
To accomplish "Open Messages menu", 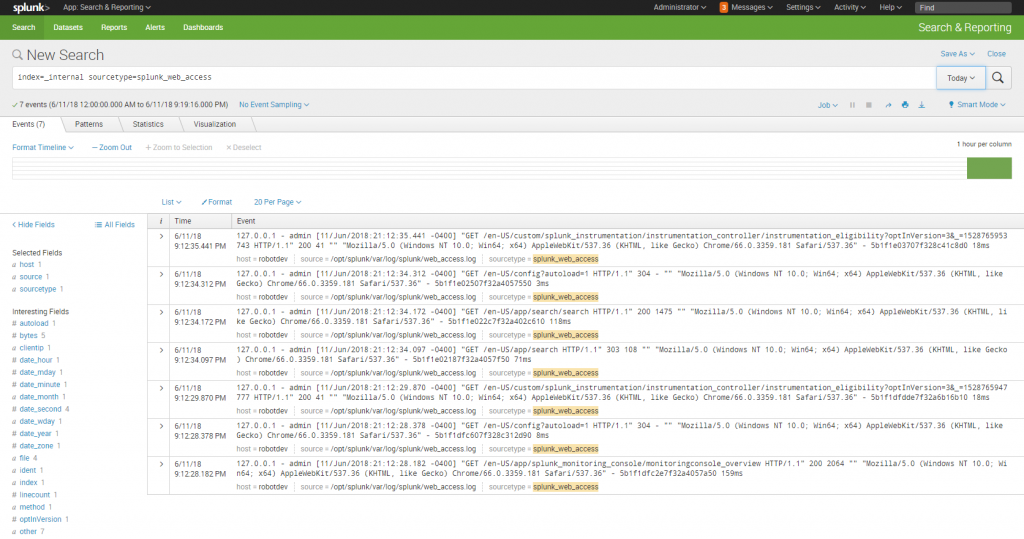I will pos(752,7).
